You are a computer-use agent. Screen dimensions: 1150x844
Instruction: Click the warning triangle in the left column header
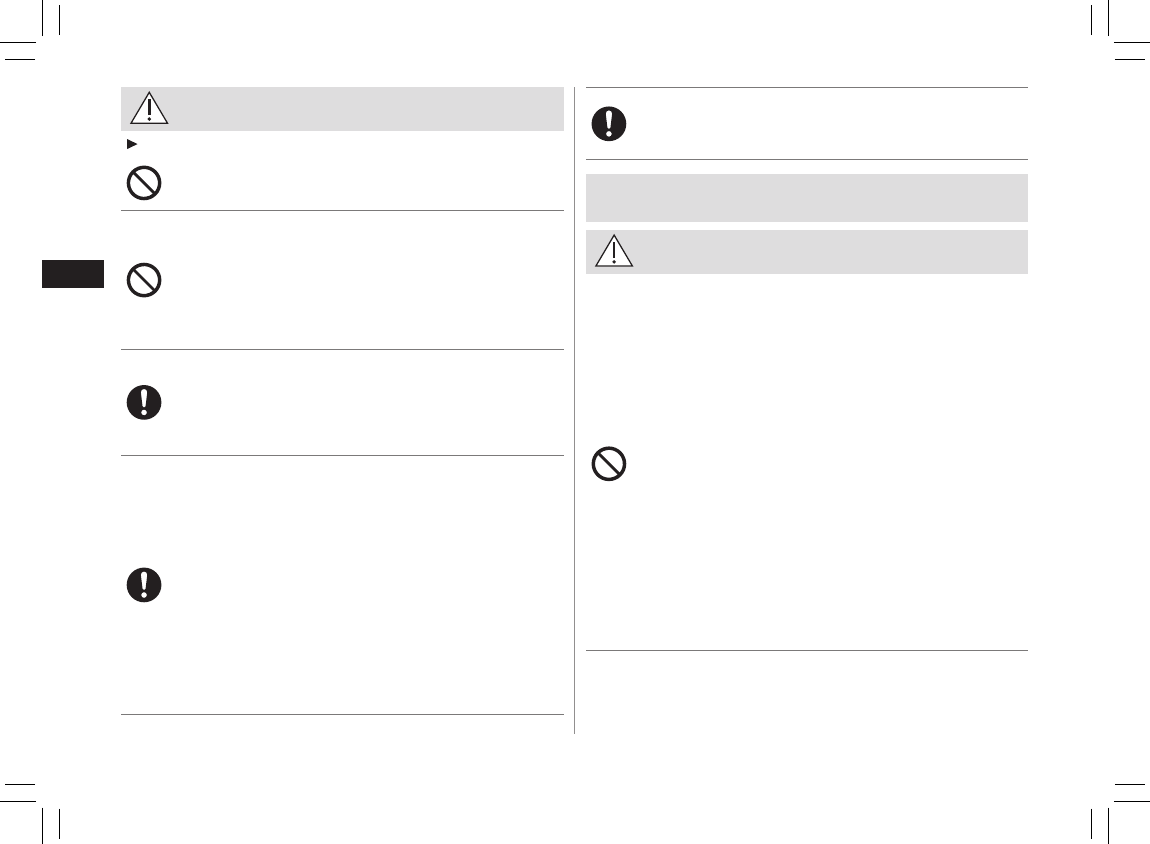pos(149,109)
